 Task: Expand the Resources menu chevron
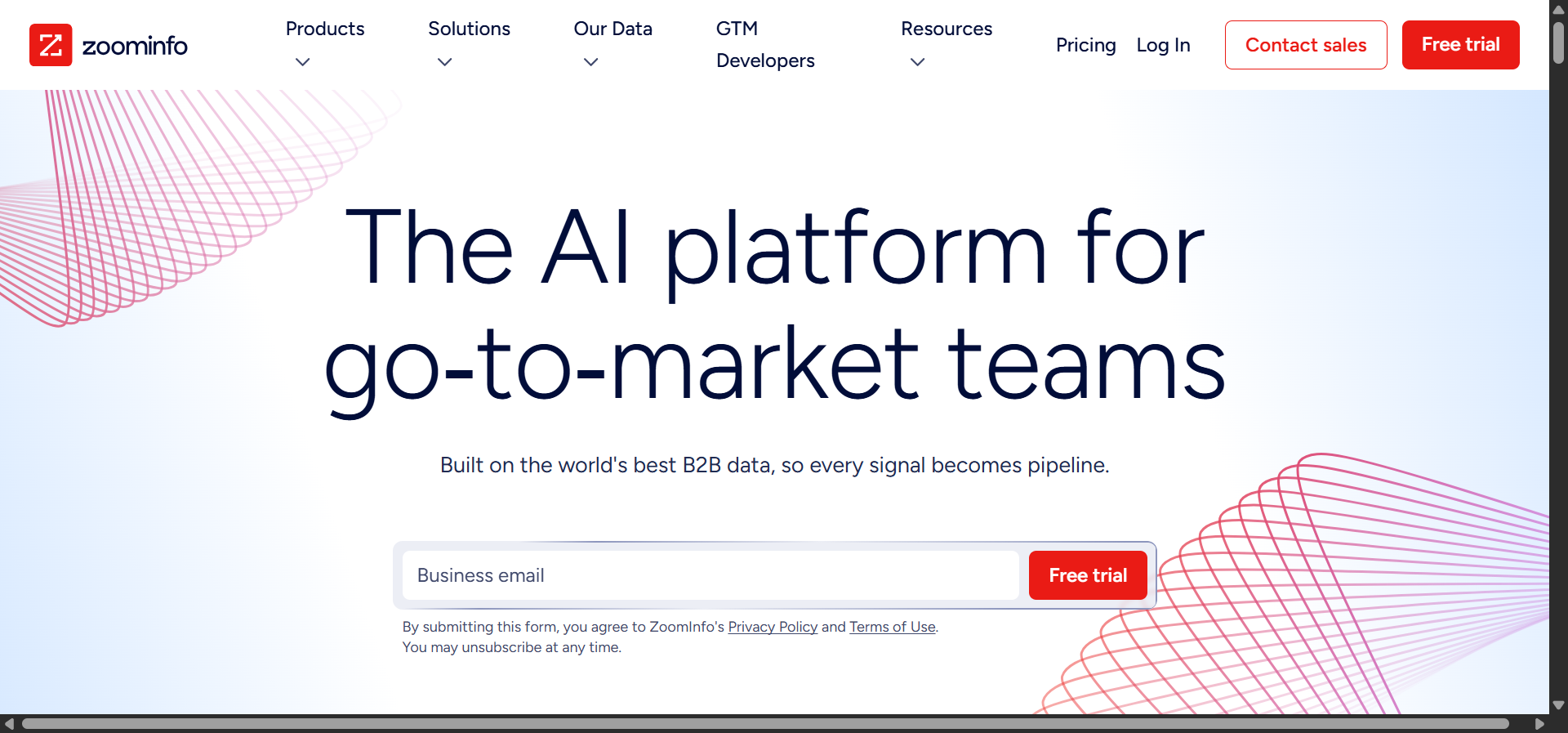pyautogui.click(x=918, y=62)
